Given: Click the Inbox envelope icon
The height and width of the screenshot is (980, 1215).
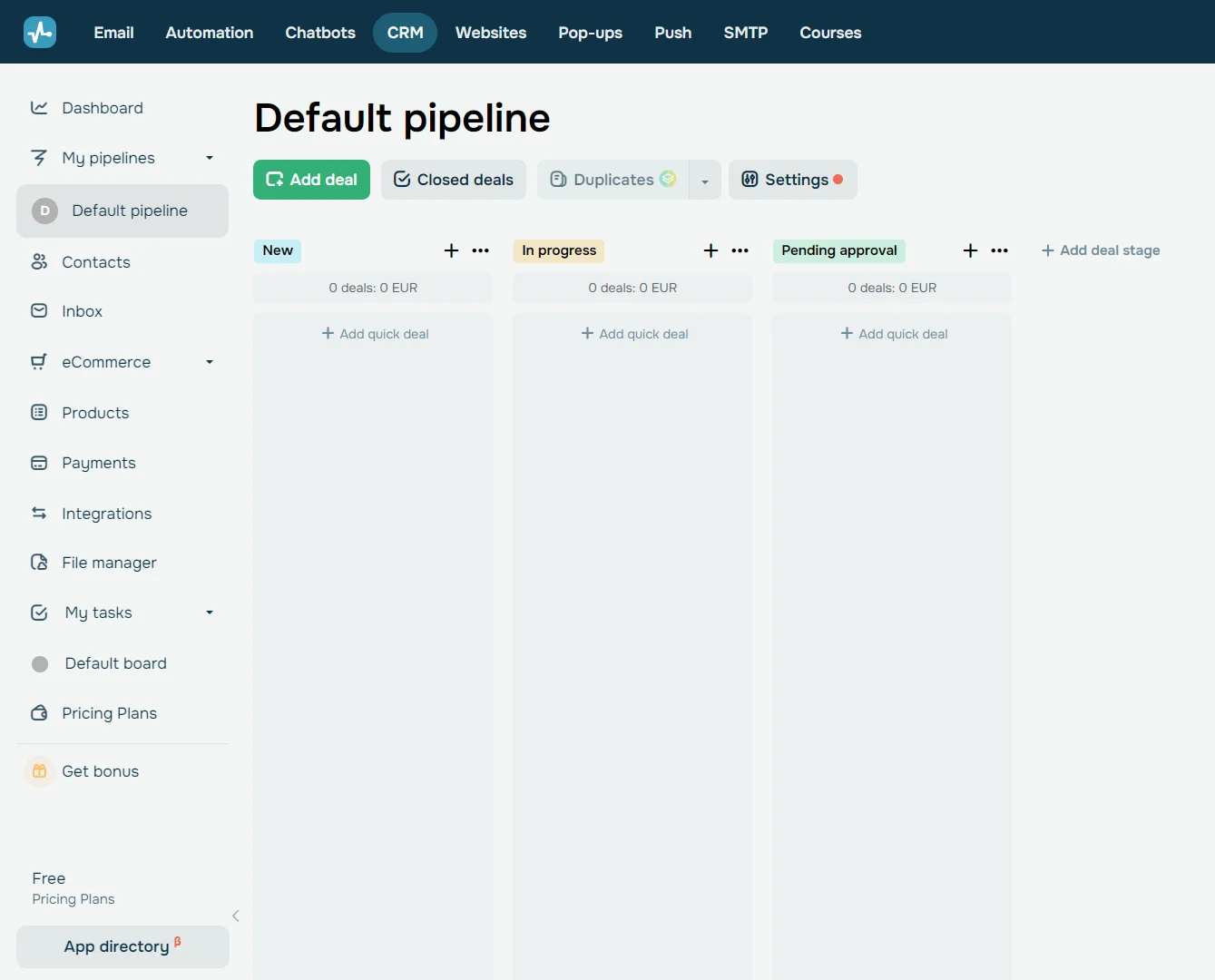Looking at the screenshot, I should click(39, 311).
